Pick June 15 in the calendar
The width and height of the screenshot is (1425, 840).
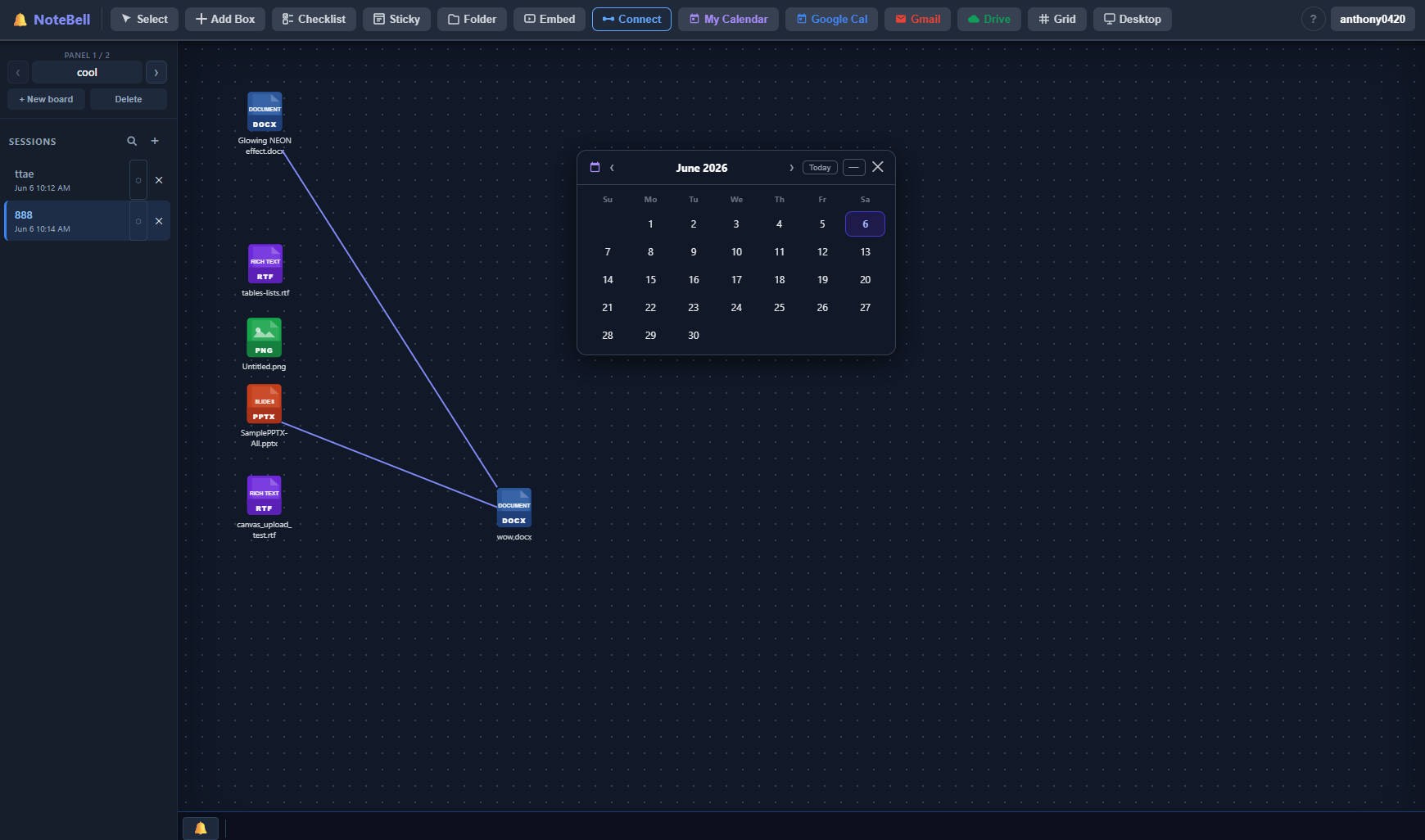[x=650, y=280]
